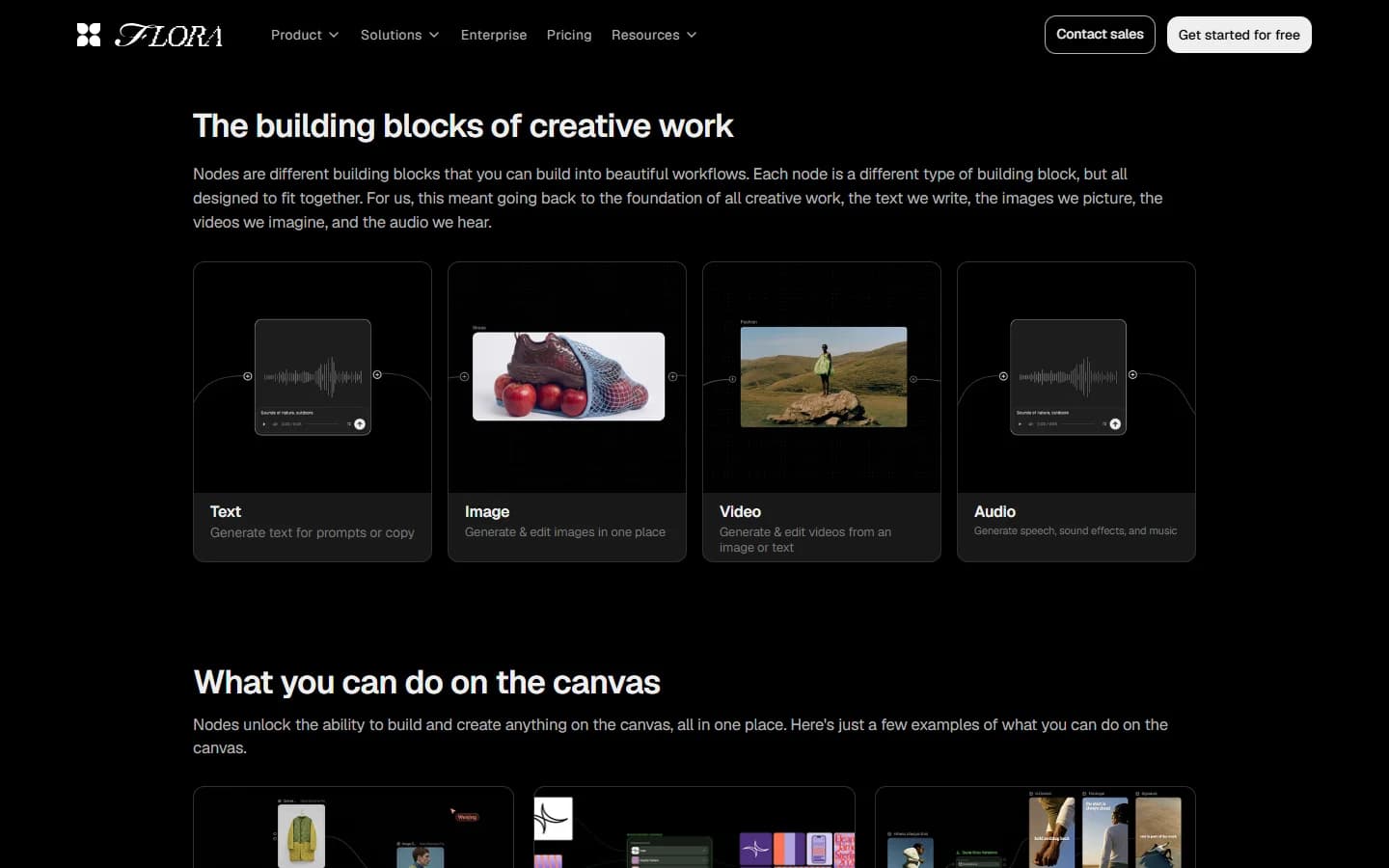Click the person on rock video thumbnail
This screenshot has height=868, width=1389.
tap(824, 377)
